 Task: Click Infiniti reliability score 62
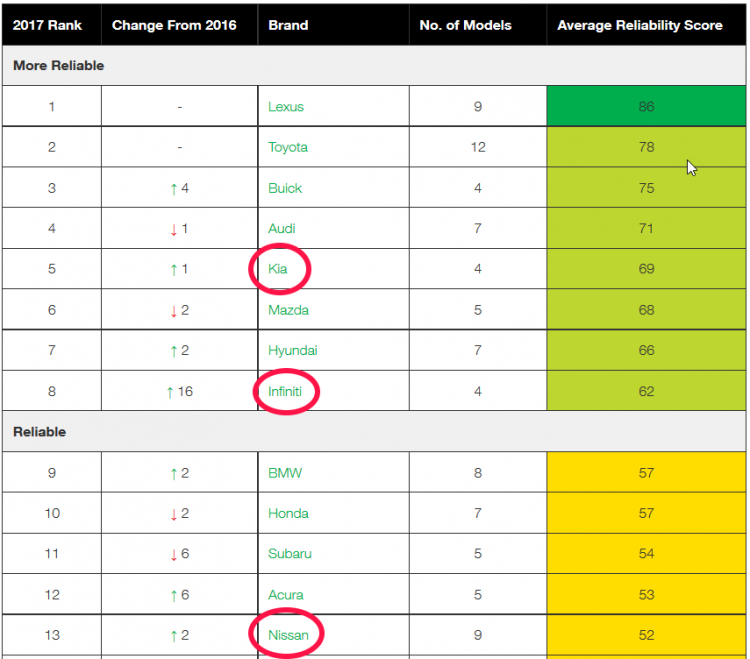[646, 392]
